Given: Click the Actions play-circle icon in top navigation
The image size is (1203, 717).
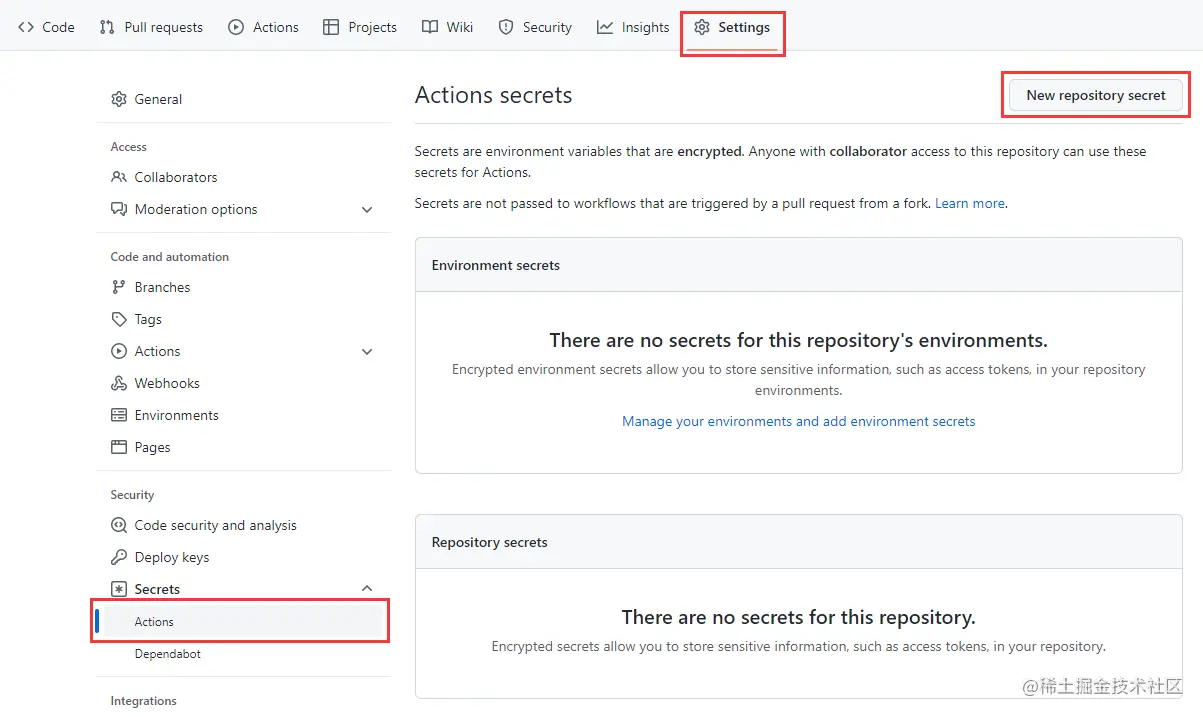Looking at the screenshot, I should click(x=236, y=27).
